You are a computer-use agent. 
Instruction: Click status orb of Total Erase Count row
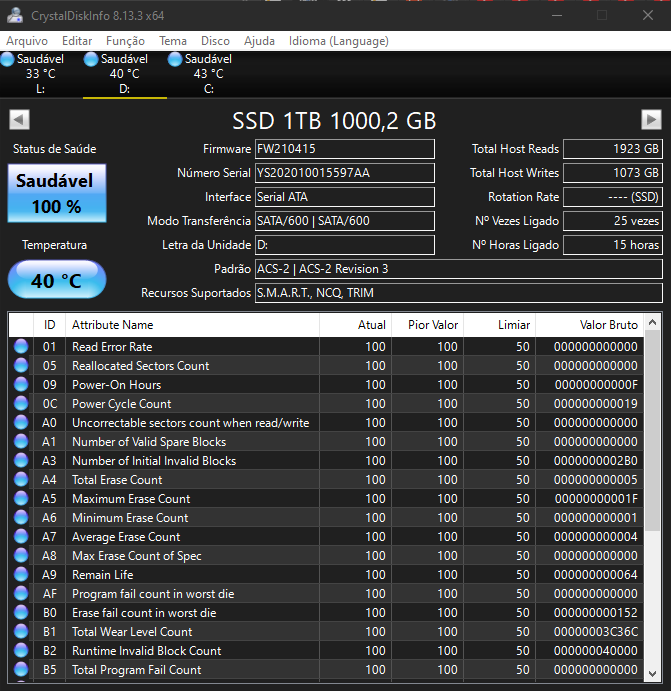coord(21,479)
